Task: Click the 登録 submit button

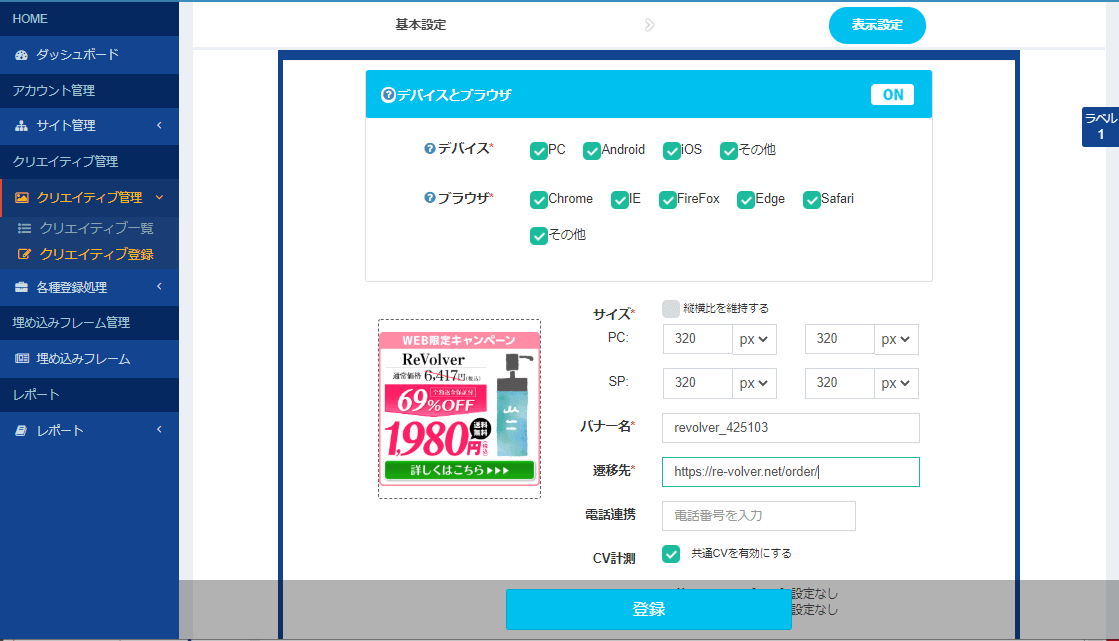Action: click(x=649, y=609)
